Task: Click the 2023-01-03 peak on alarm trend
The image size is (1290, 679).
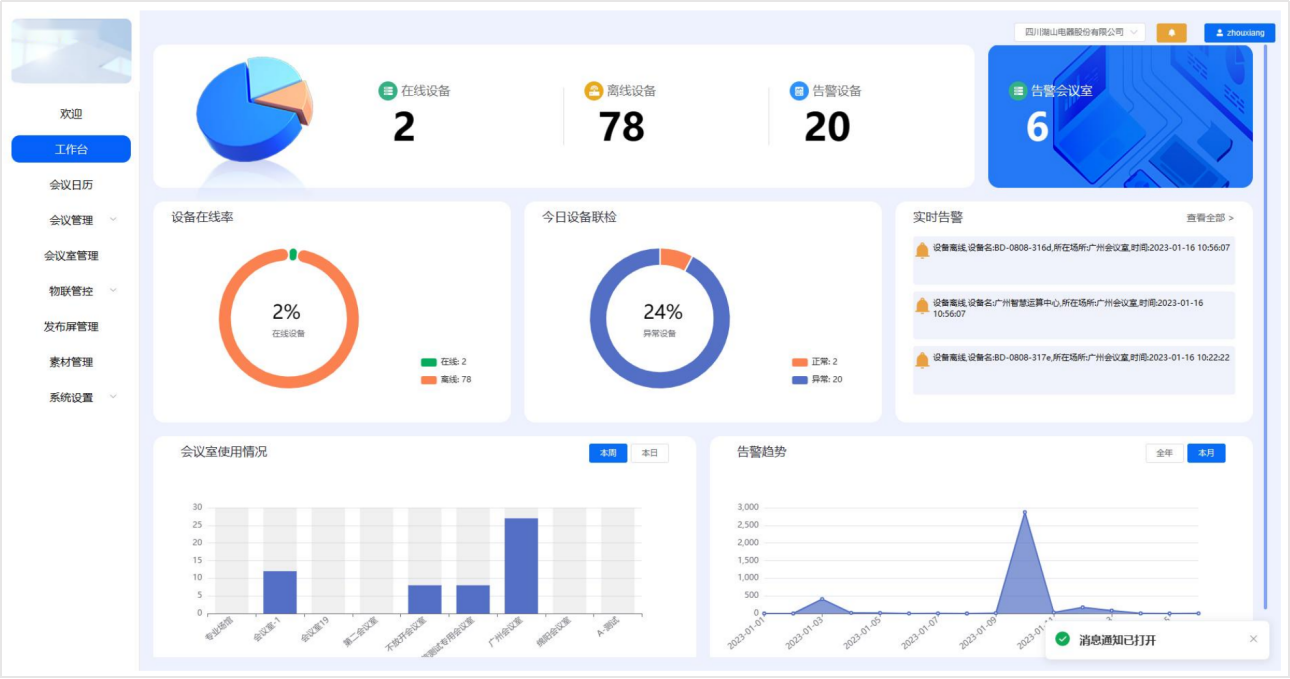Action: click(822, 599)
